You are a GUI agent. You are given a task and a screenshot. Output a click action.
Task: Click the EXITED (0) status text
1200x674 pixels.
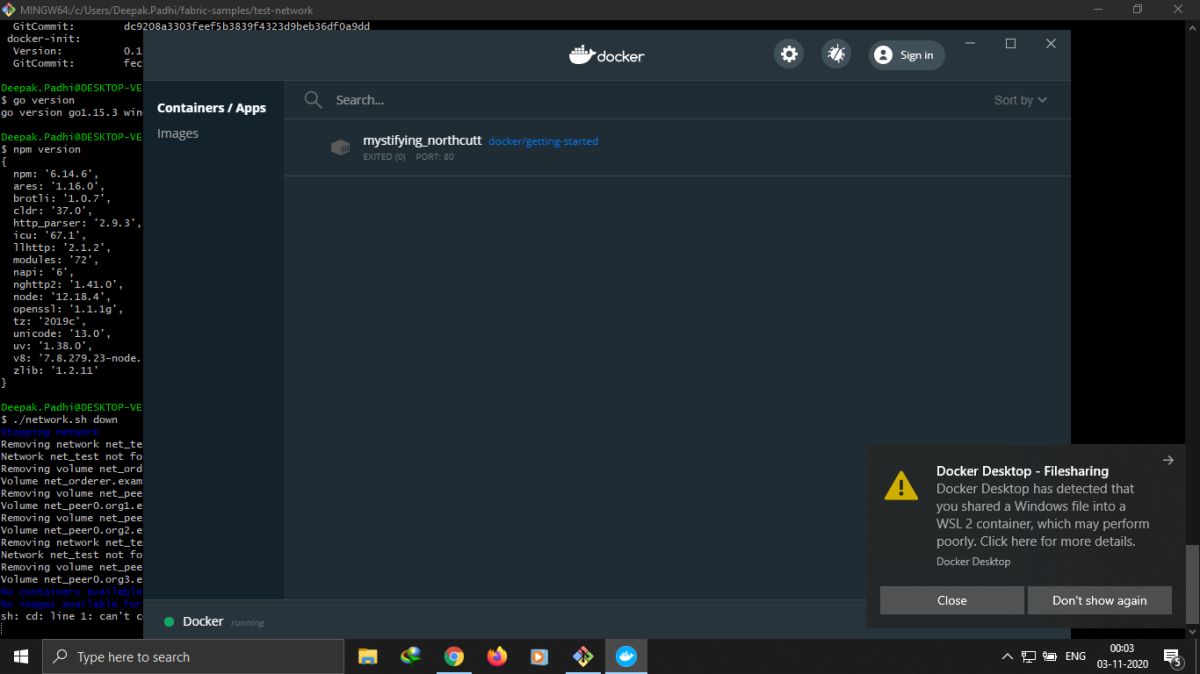point(384,157)
